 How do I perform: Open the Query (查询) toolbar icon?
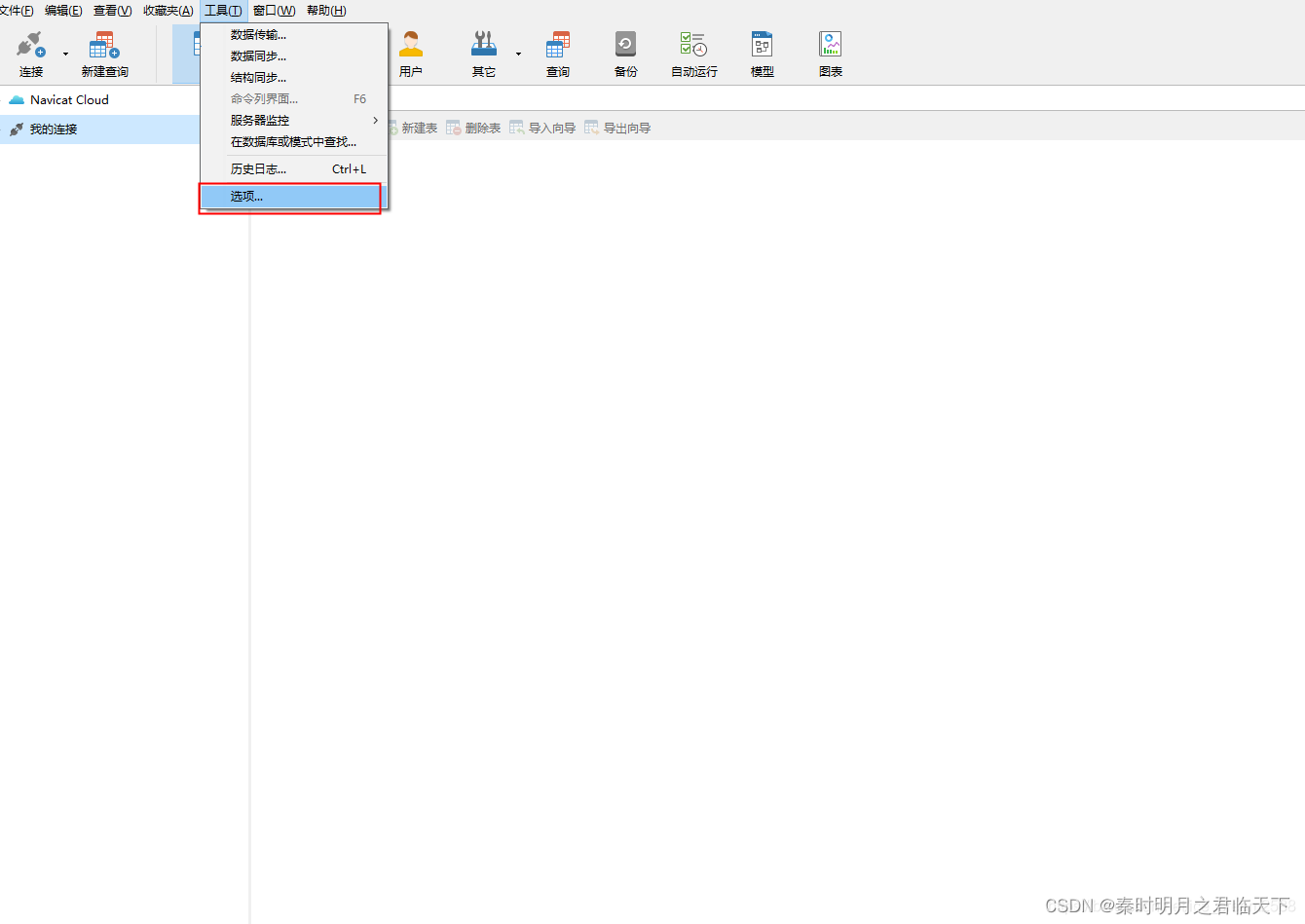click(558, 55)
